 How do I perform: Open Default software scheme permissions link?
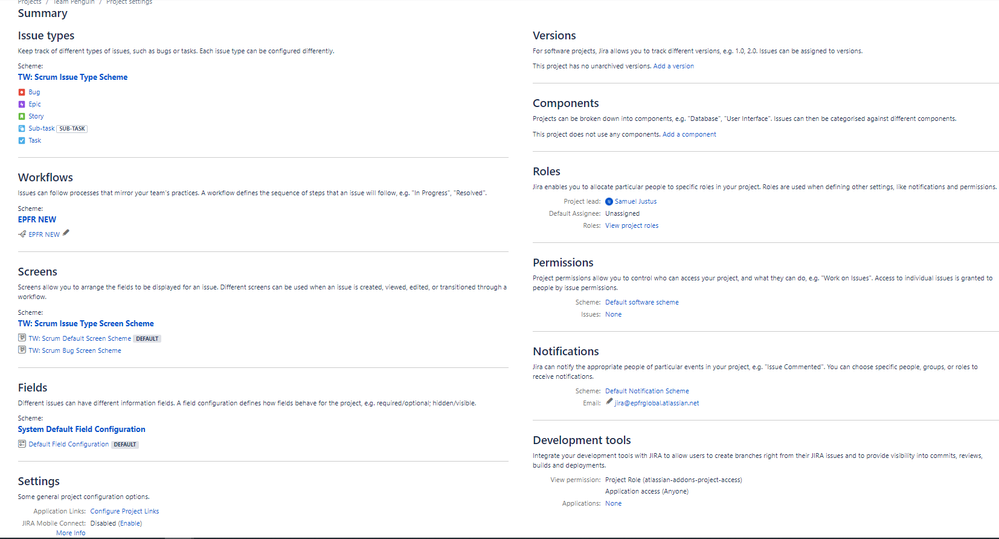point(642,303)
